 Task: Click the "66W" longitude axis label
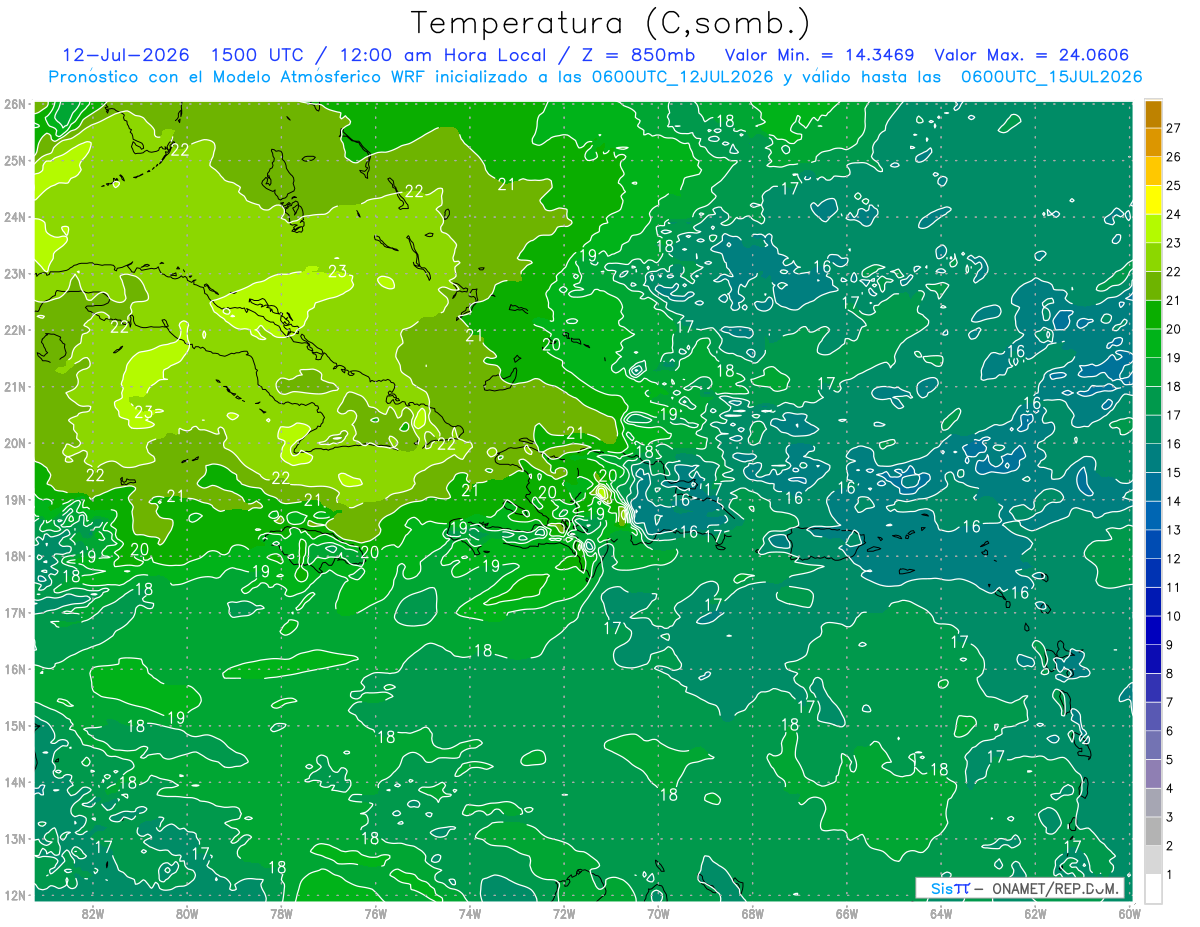[x=846, y=913]
